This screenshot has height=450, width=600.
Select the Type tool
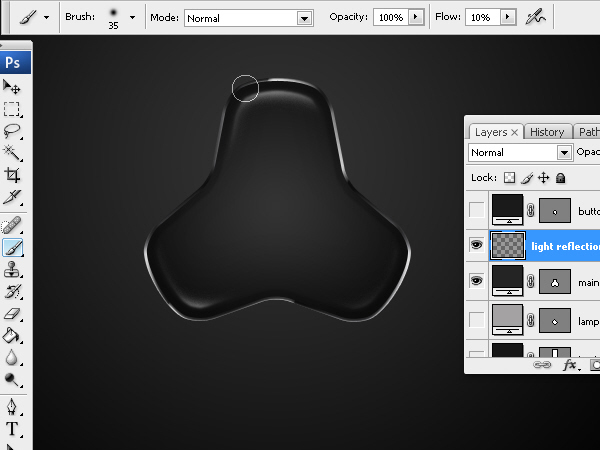pyautogui.click(x=13, y=429)
